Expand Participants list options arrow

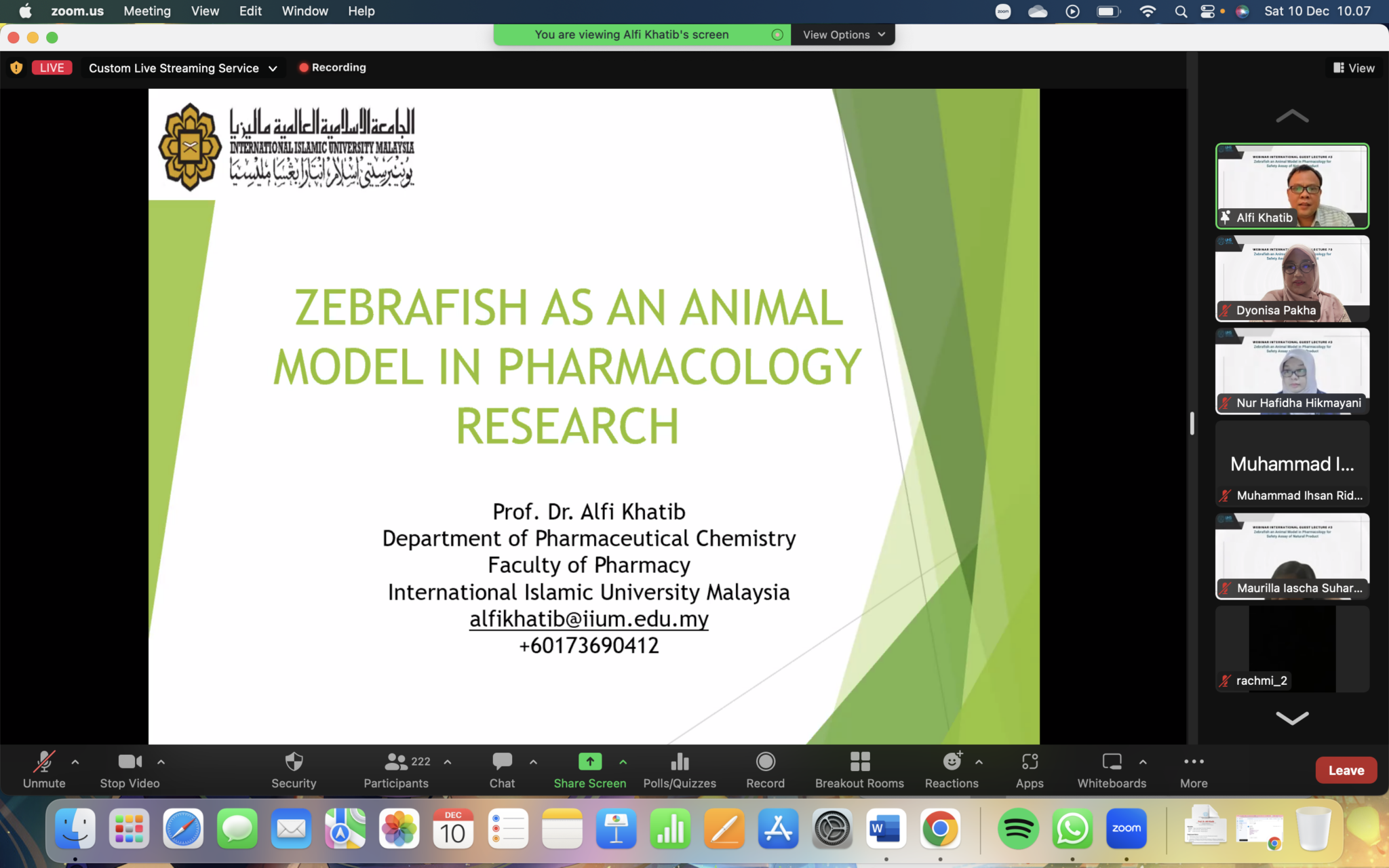pyautogui.click(x=448, y=762)
